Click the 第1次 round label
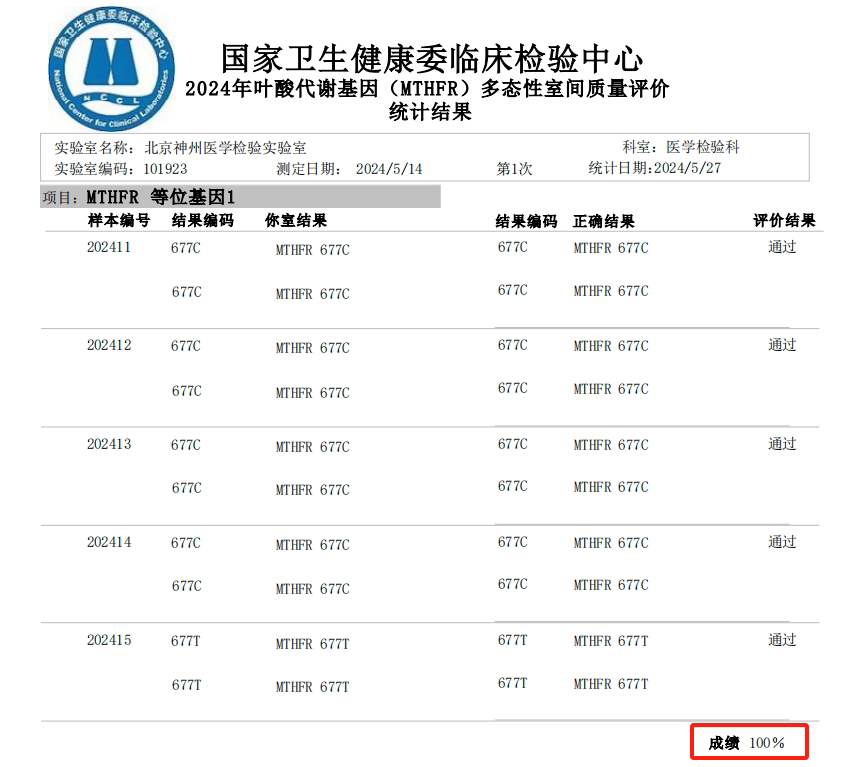Screen dimensions: 854x767 point(515,169)
